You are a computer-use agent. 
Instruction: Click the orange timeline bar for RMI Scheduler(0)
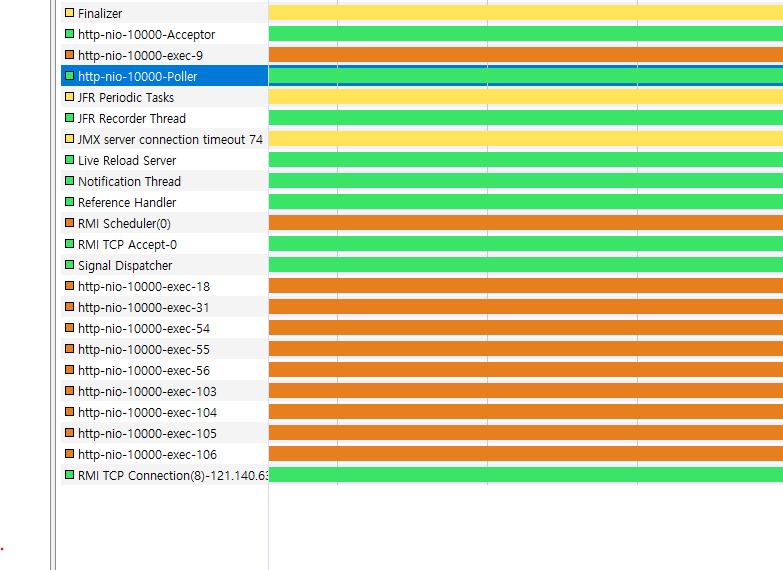(526, 222)
